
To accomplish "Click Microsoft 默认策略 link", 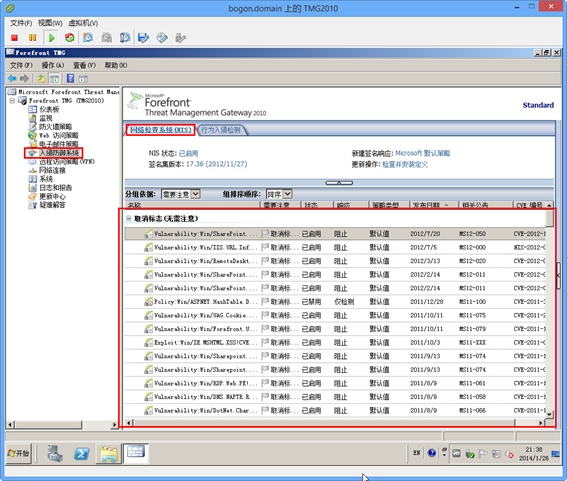I will (423, 153).
